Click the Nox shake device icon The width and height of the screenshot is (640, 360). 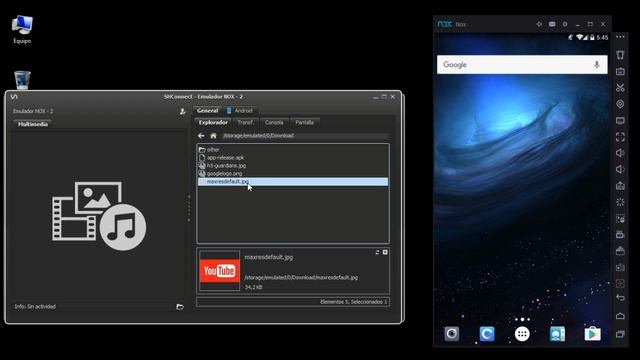(x=620, y=55)
